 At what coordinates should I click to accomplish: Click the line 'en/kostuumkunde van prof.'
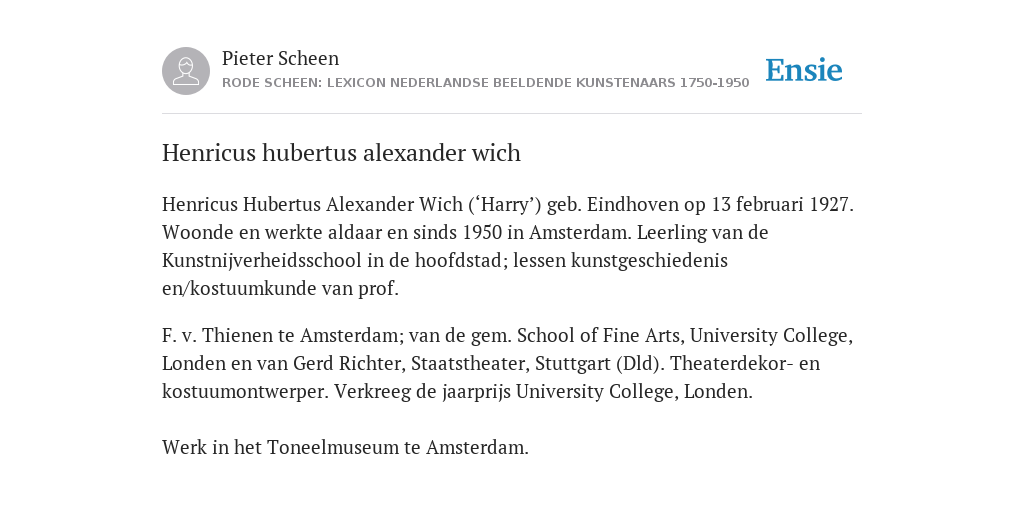(280, 289)
